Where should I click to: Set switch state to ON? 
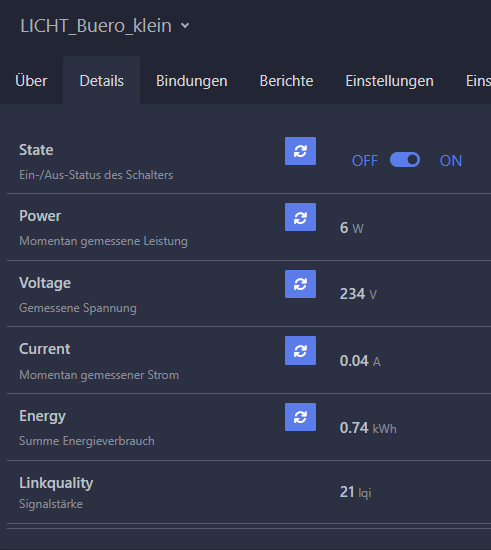point(451,161)
